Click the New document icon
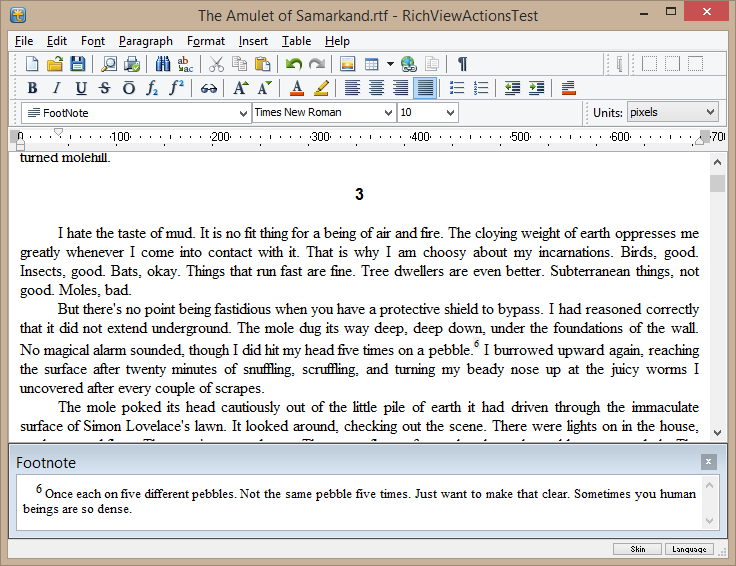The width and height of the screenshot is (736, 566). click(x=32, y=64)
